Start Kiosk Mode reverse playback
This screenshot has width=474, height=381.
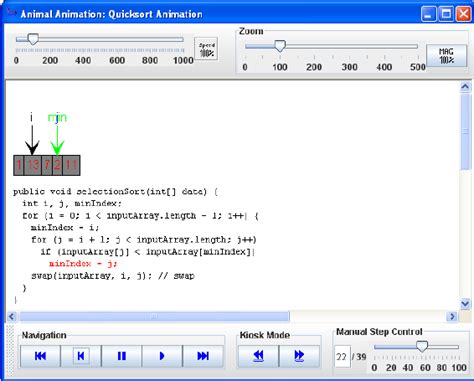[x=258, y=356]
